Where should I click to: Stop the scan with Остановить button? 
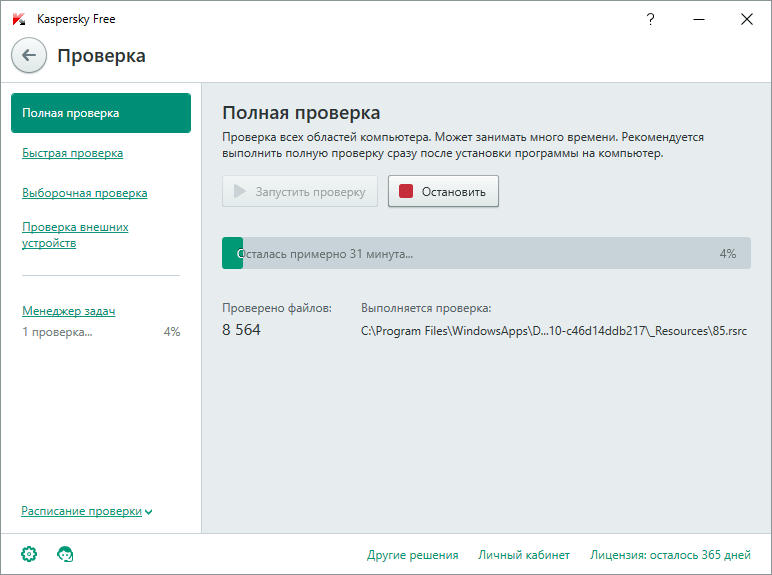tap(443, 191)
